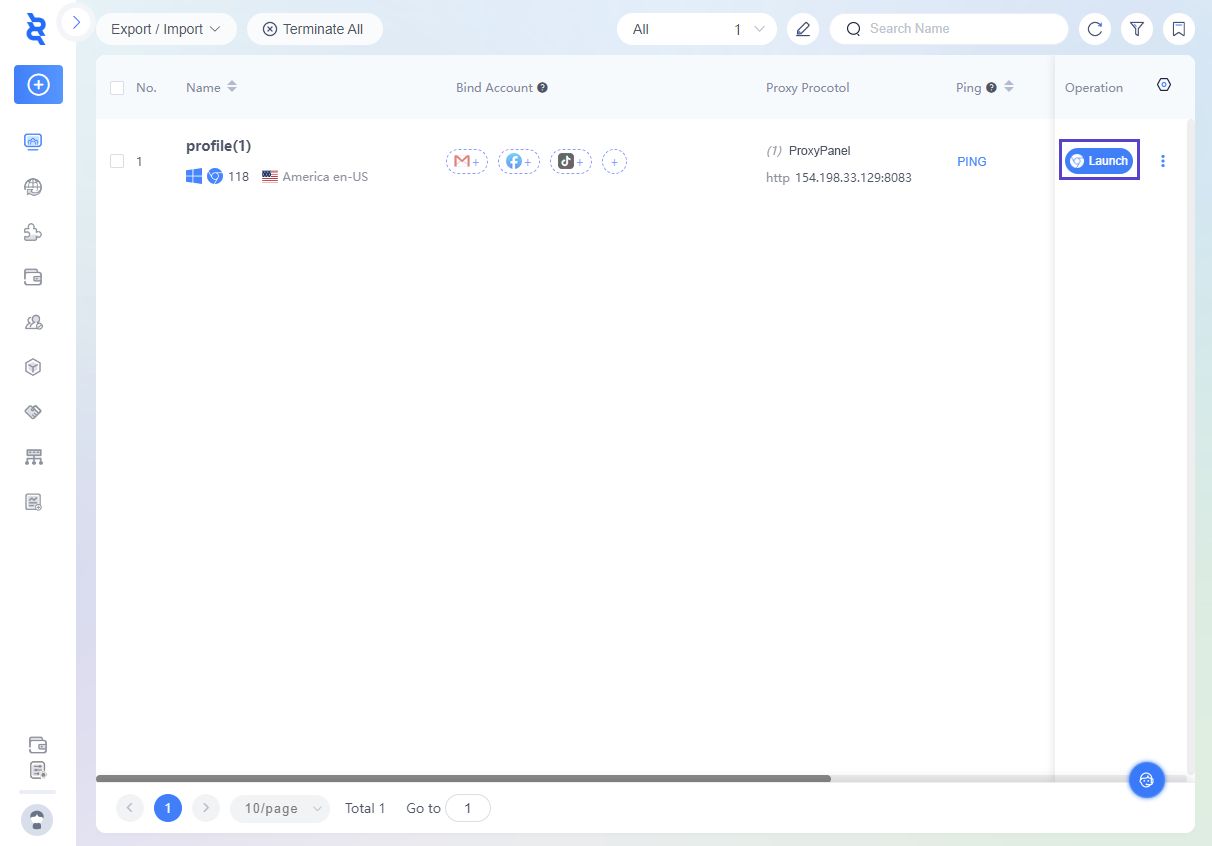Check the checkbox for profile row 1

(x=117, y=161)
